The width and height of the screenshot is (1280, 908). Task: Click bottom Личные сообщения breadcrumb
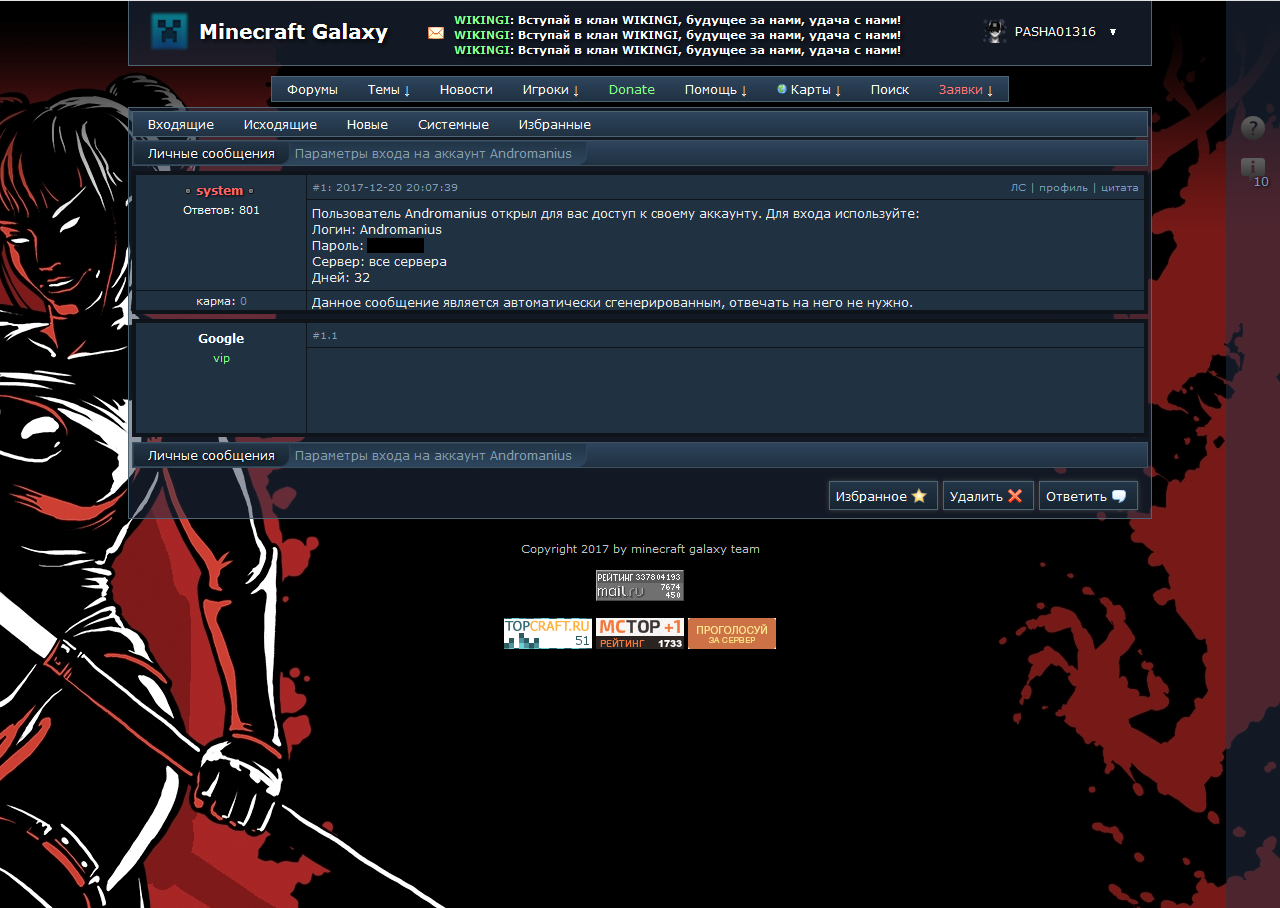click(211, 455)
